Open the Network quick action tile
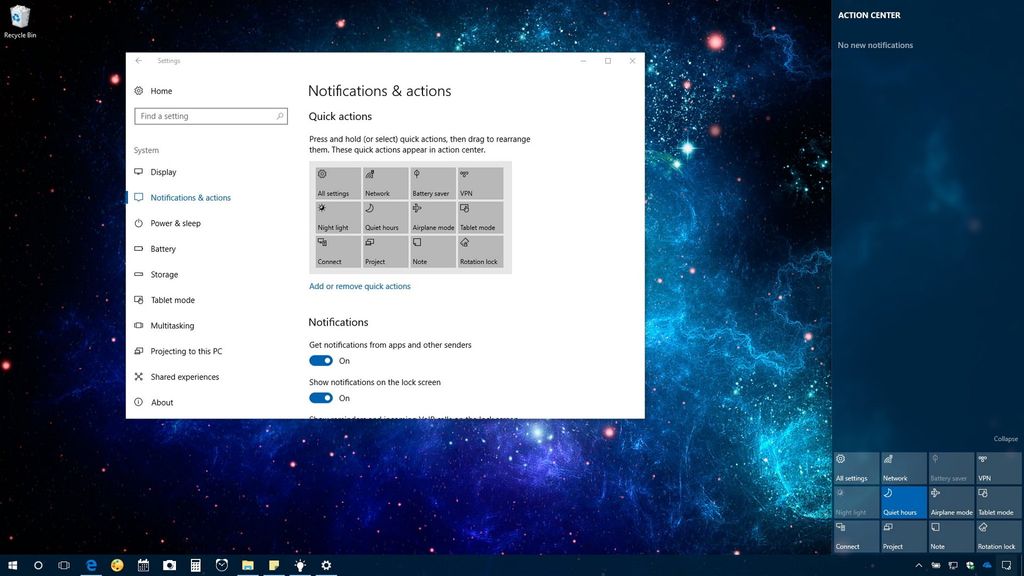 [x=384, y=183]
